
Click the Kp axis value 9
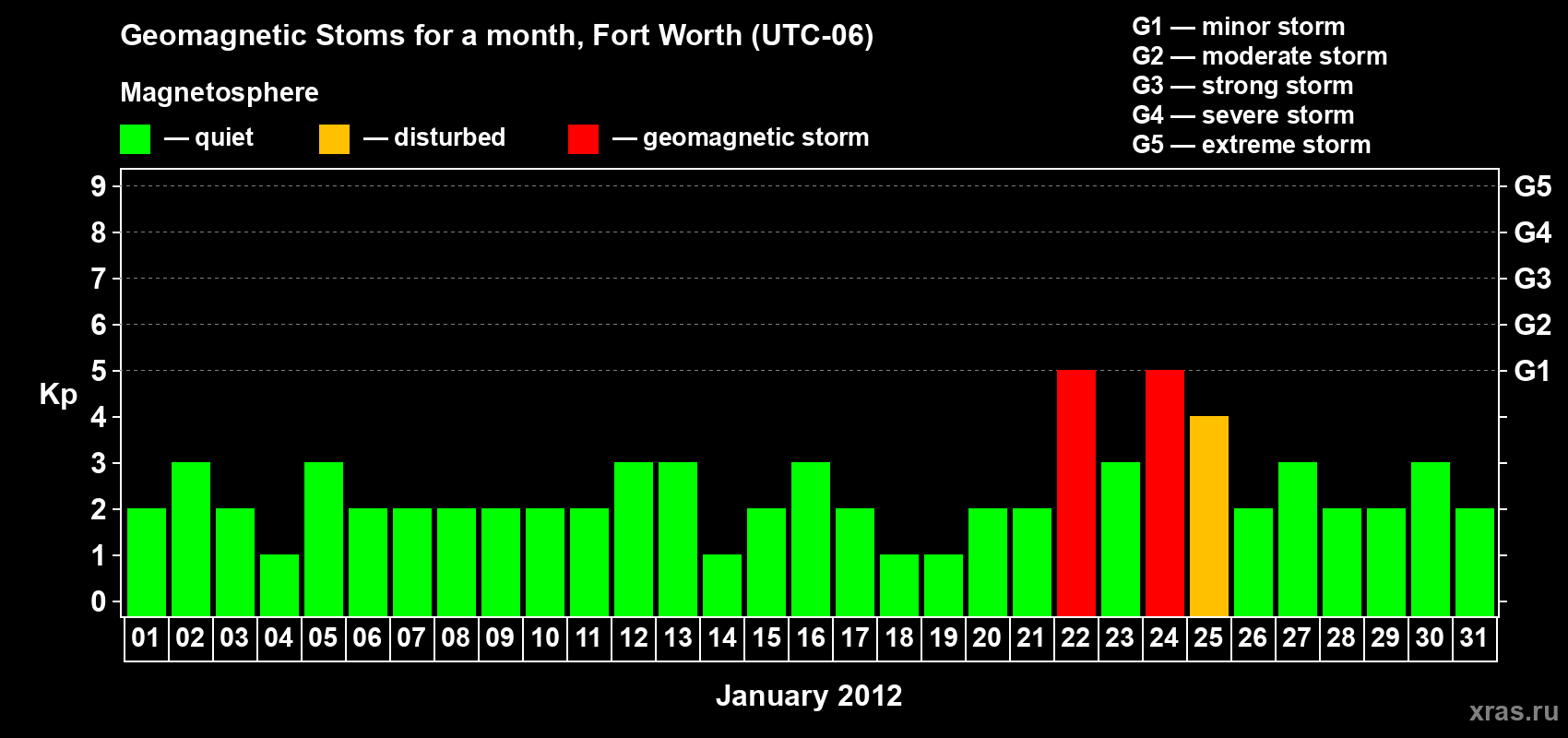click(x=99, y=186)
